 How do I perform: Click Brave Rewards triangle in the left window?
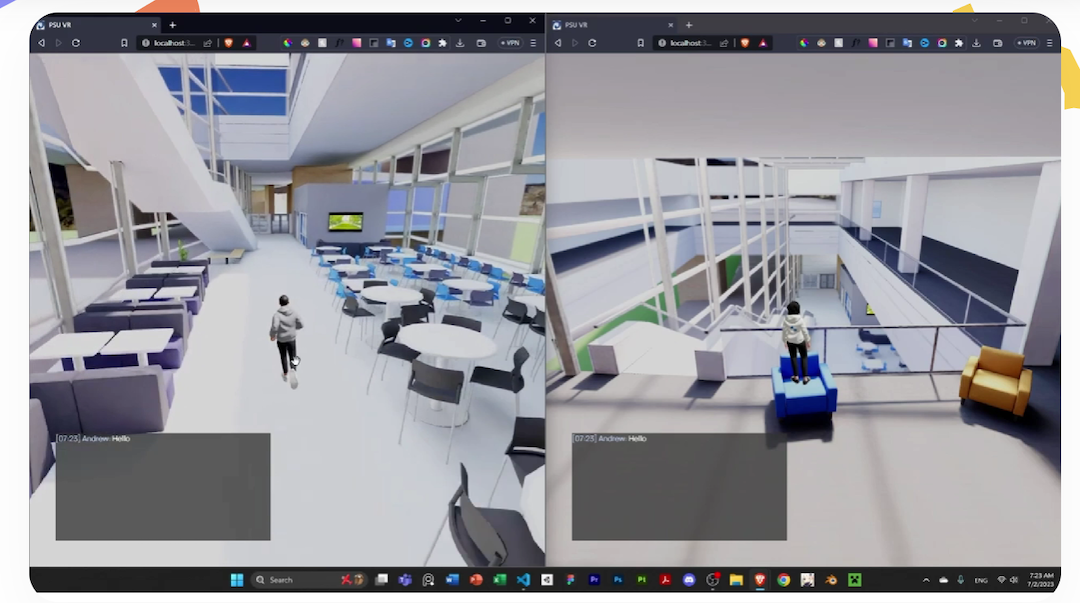coord(247,43)
